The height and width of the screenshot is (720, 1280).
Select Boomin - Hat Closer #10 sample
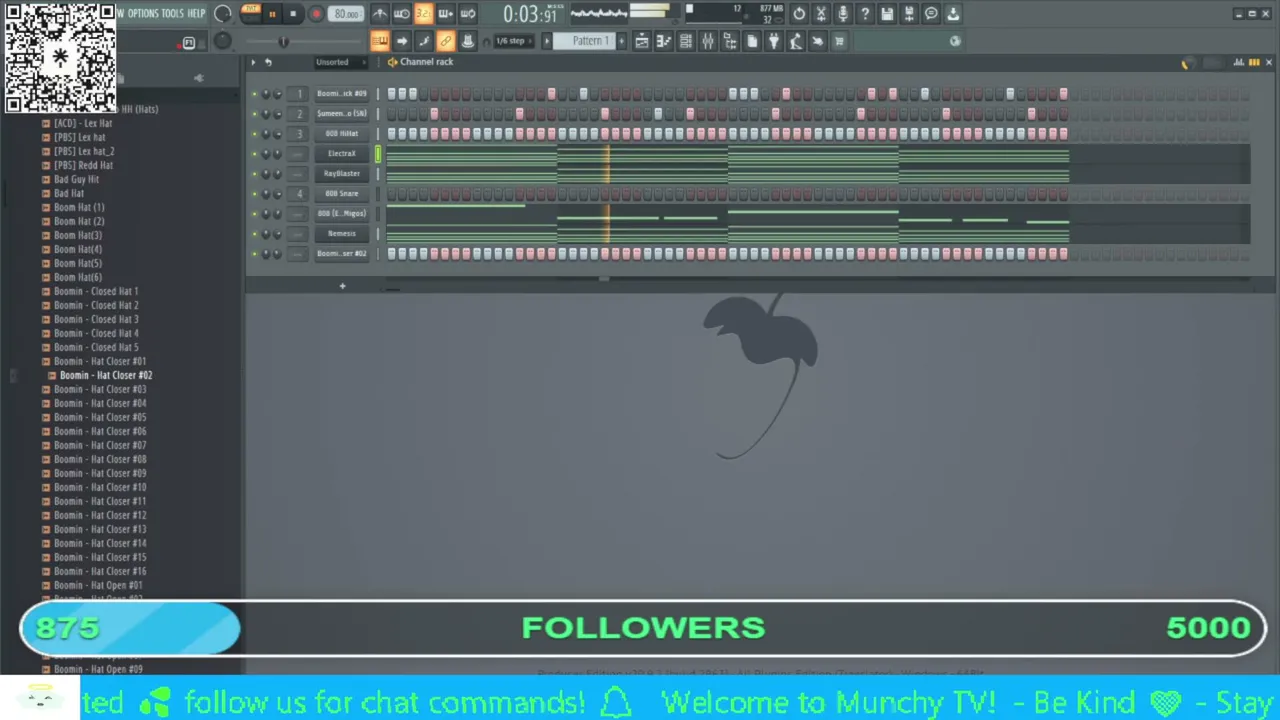(100, 487)
